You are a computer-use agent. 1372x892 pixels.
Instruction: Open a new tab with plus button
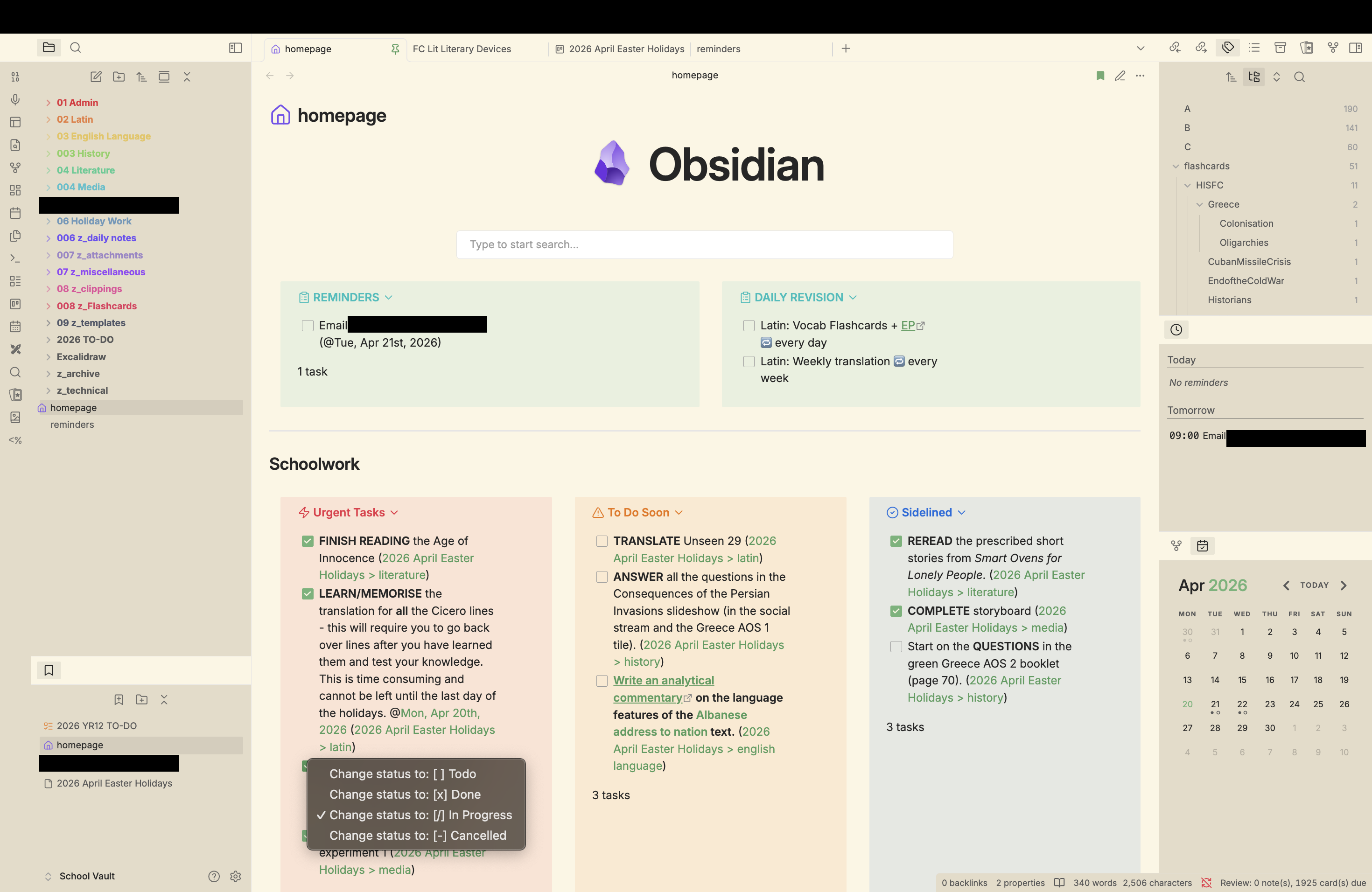point(846,49)
